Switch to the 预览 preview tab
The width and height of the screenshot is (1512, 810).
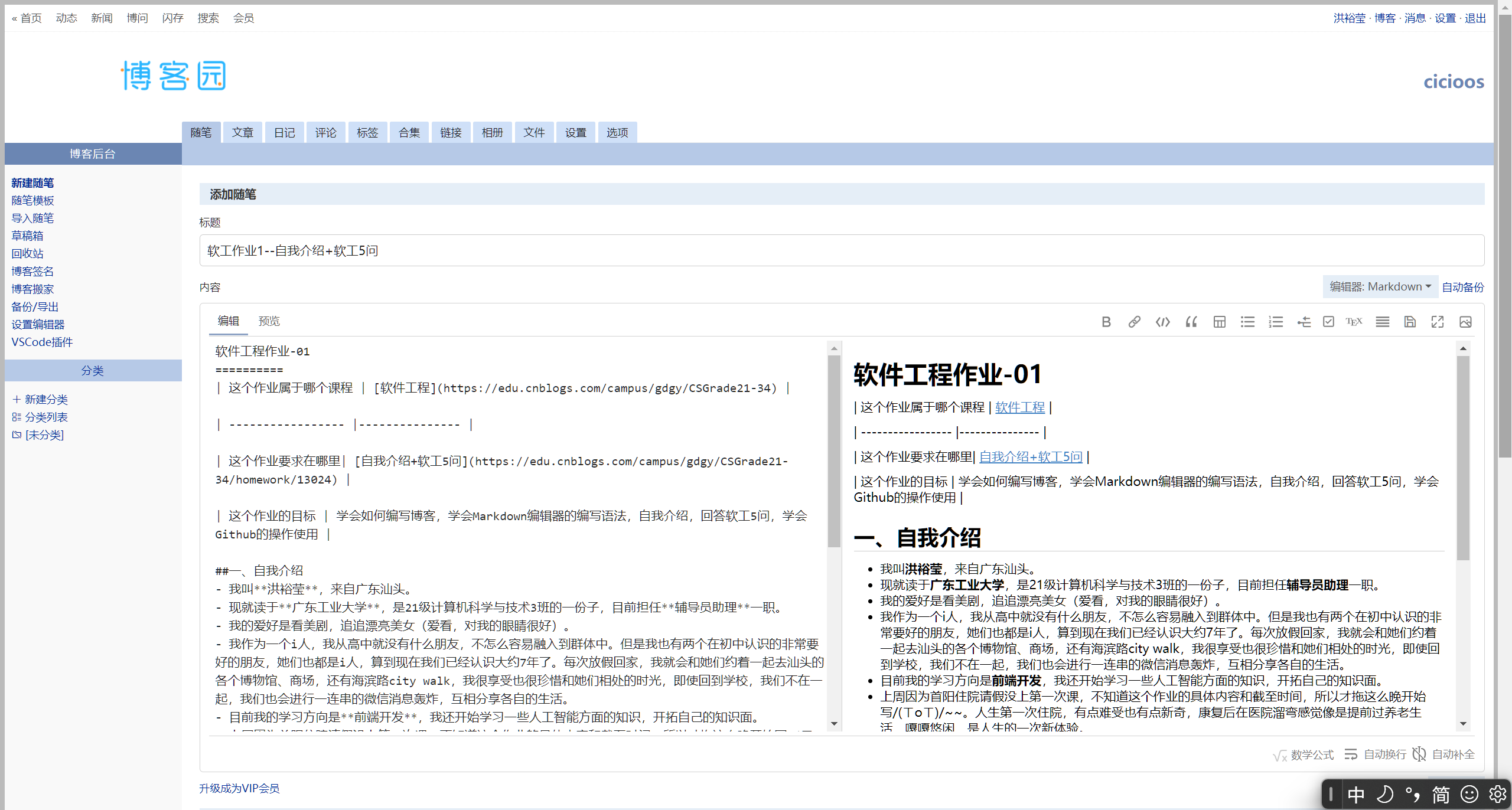[269, 321]
